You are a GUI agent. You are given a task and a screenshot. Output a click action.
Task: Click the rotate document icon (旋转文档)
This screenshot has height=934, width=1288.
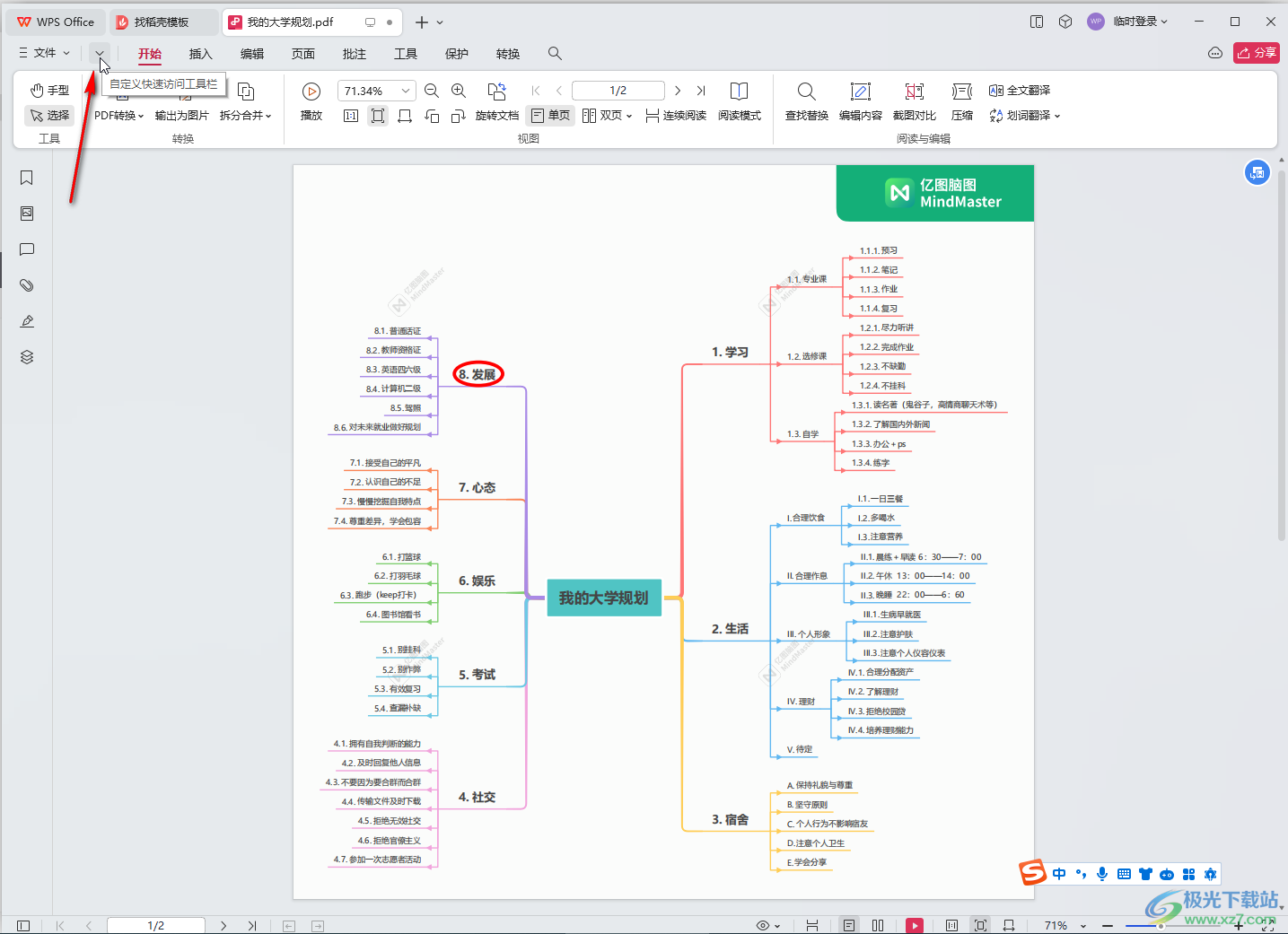[x=497, y=102]
